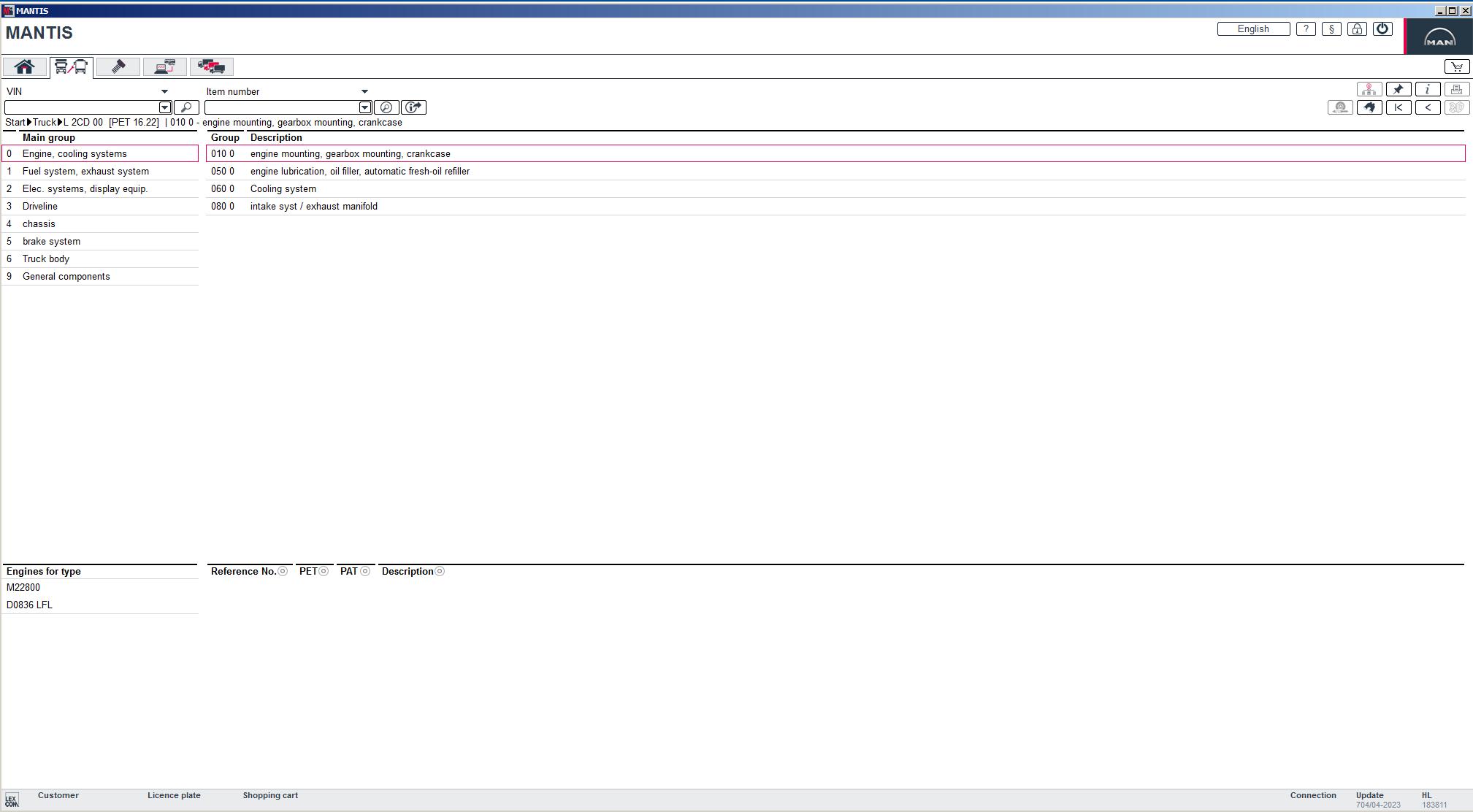Pin the current view with pin icon
Image resolution: width=1473 pixels, height=812 pixels.
tap(1399, 88)
